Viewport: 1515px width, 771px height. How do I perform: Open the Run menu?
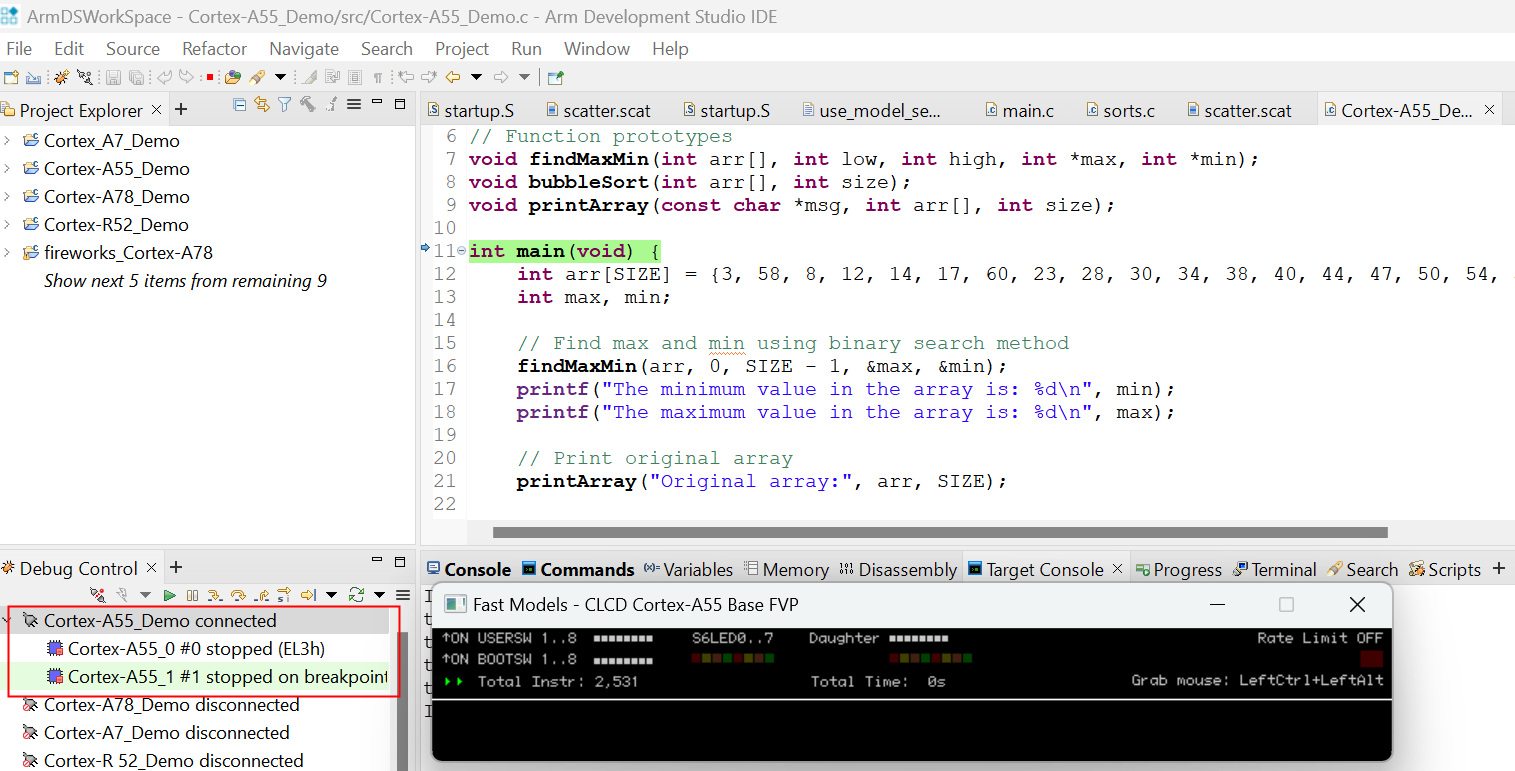pos(526,49)
